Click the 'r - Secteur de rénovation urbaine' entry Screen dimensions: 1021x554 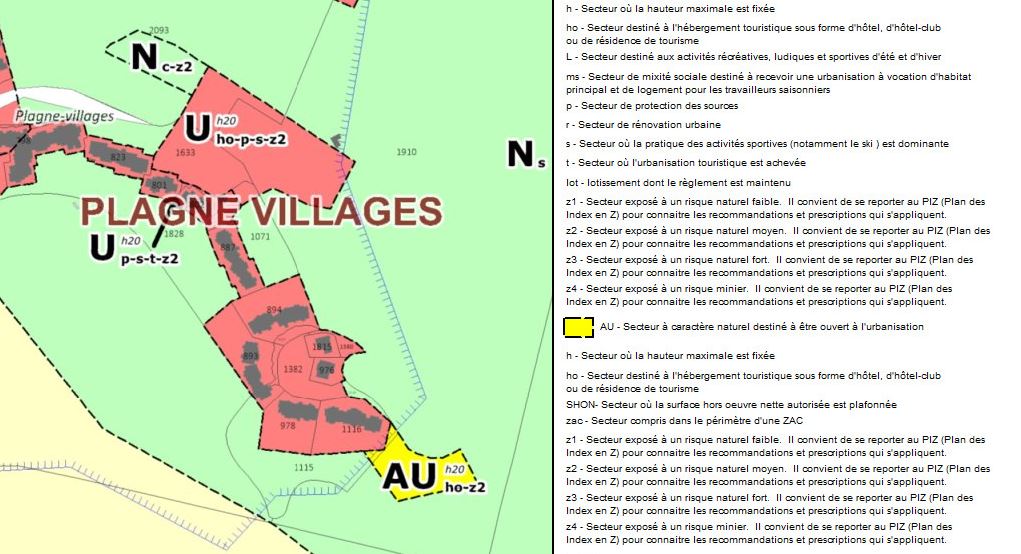[x=643, y=125]
